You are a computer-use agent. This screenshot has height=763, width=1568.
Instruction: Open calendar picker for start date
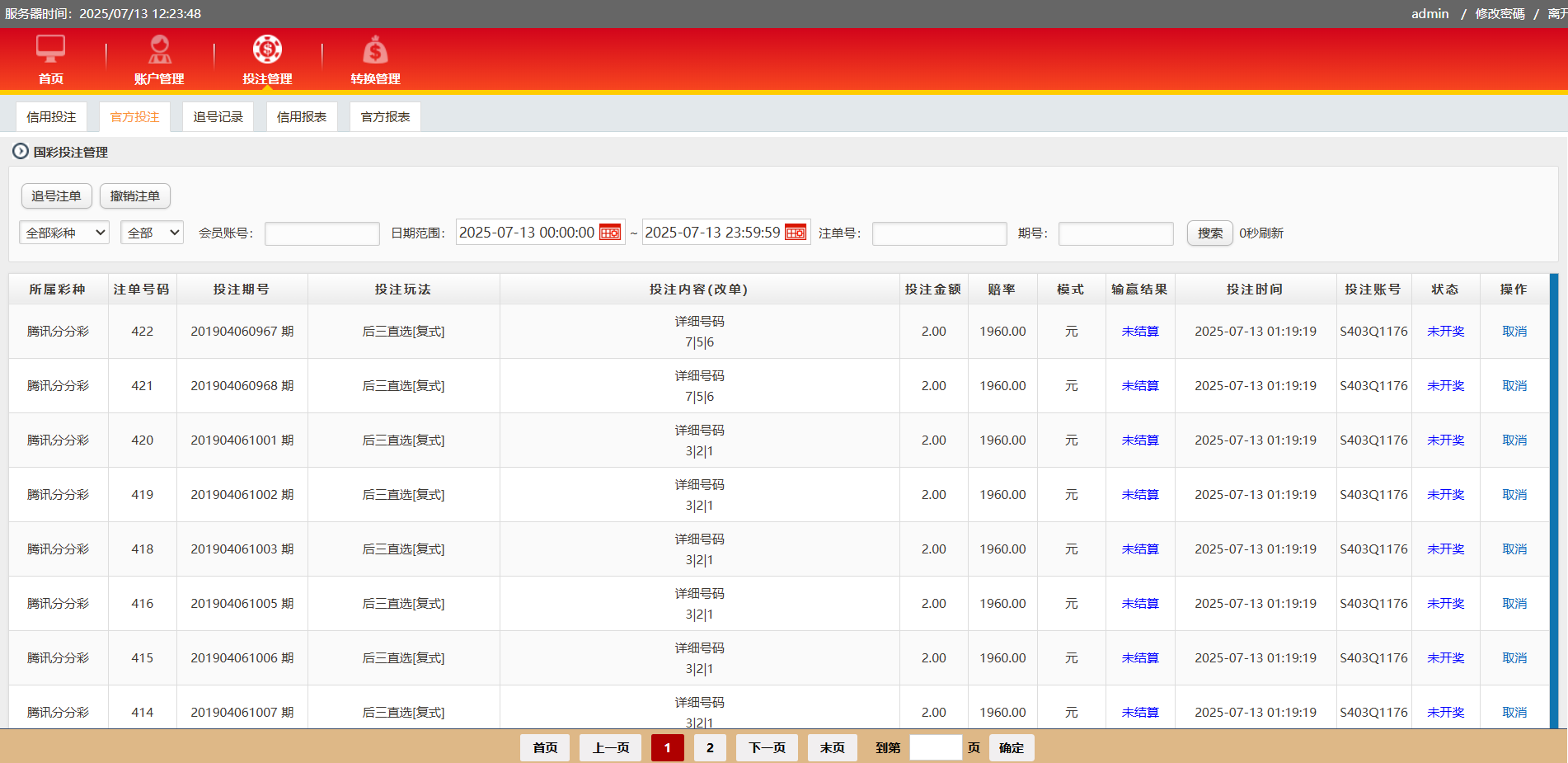[610, 233]
